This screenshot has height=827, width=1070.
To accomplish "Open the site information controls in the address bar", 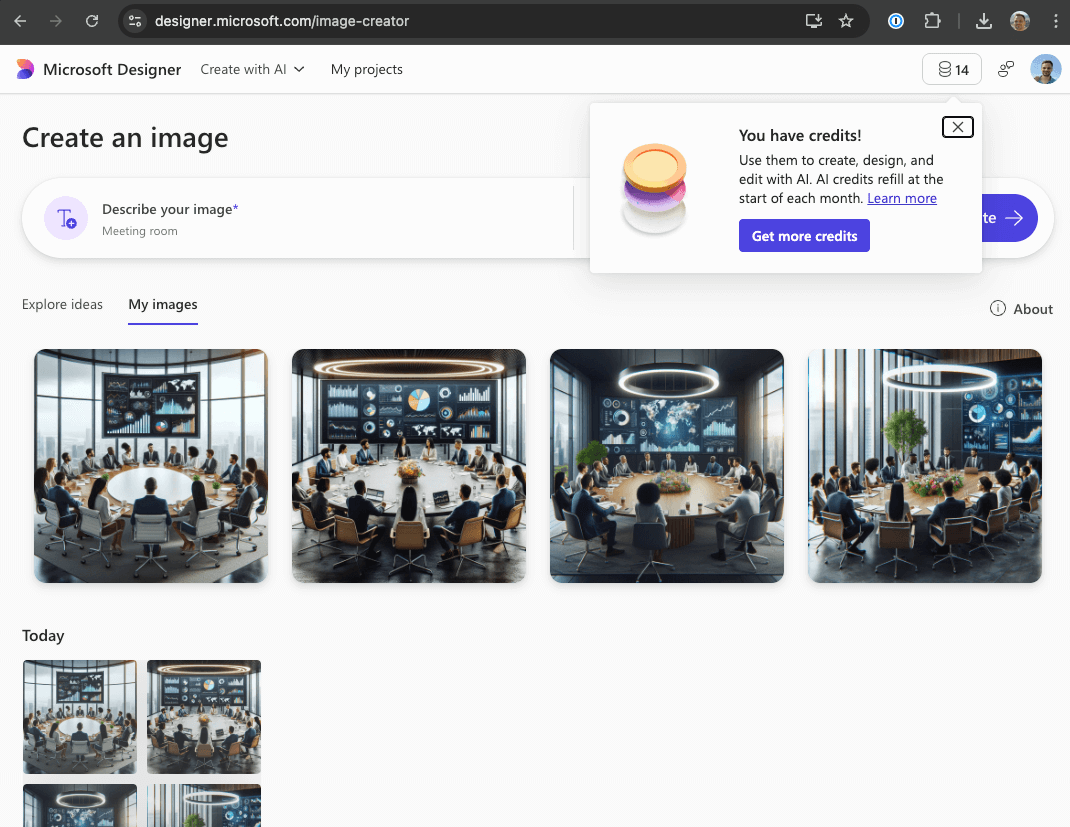I will click(134, 20).
